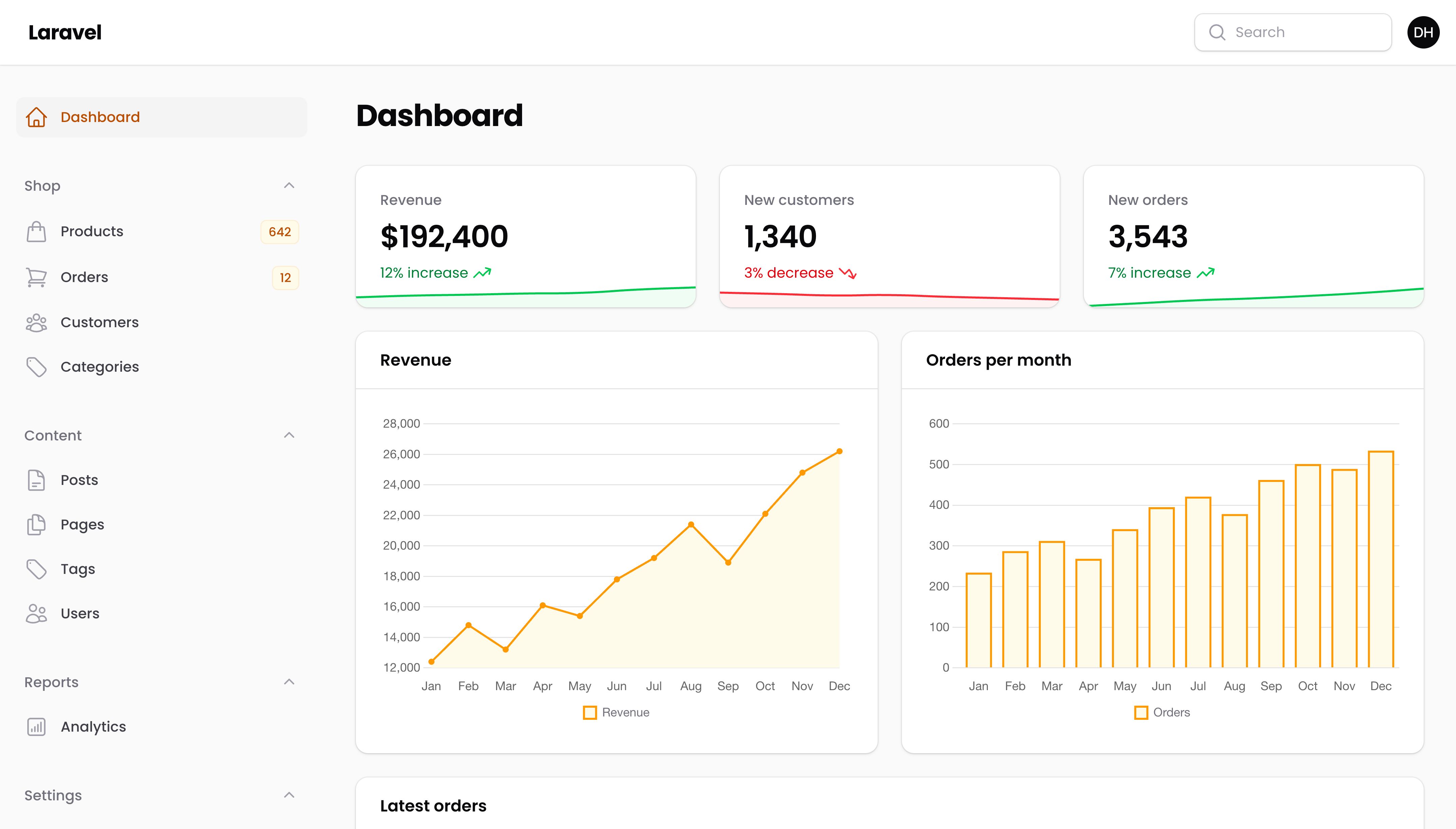1456x829 pixels.
Task: Collapse the Content sidebar group
Action: tap(289, 435)
